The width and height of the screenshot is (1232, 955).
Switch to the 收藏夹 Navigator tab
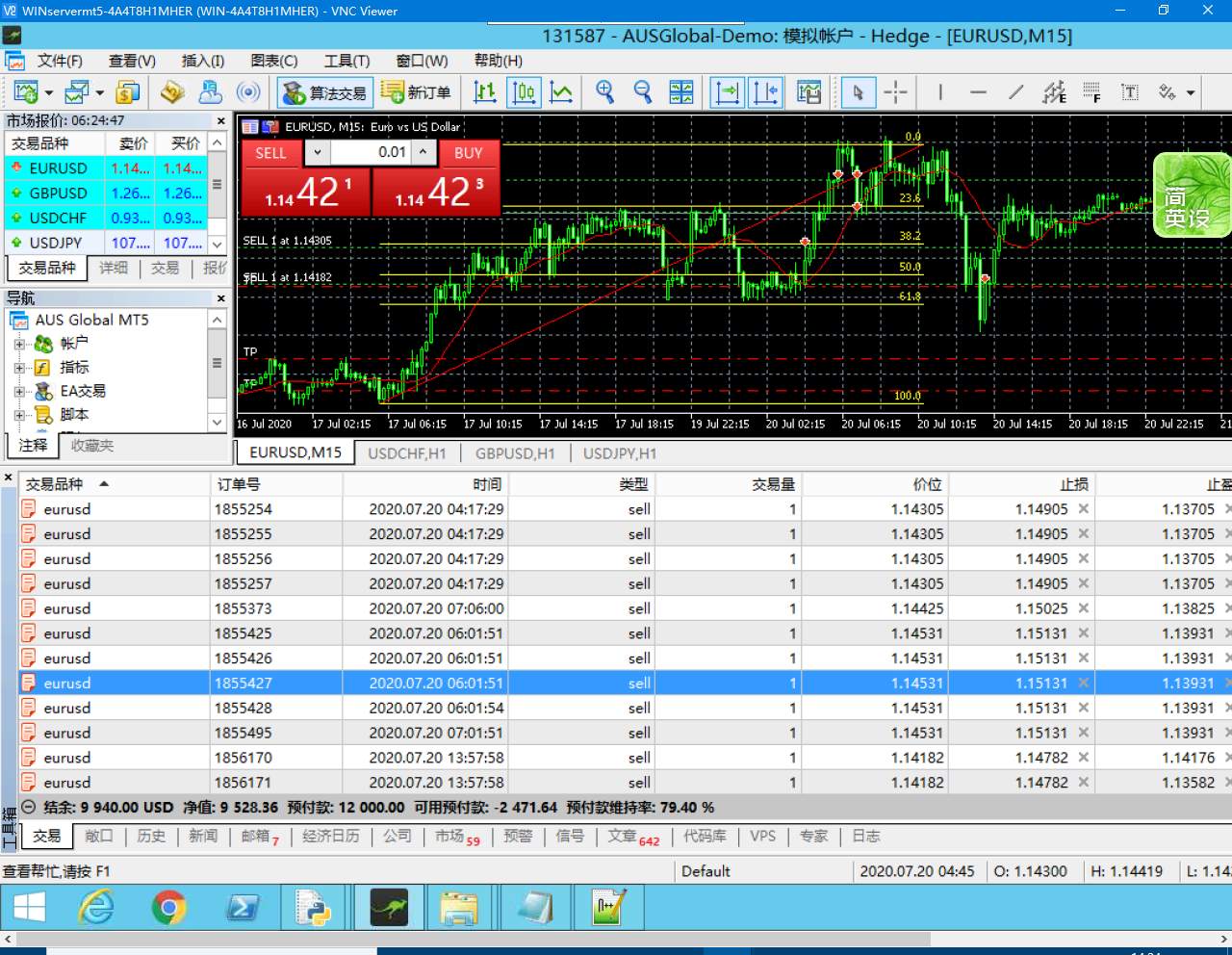point(92,446)
